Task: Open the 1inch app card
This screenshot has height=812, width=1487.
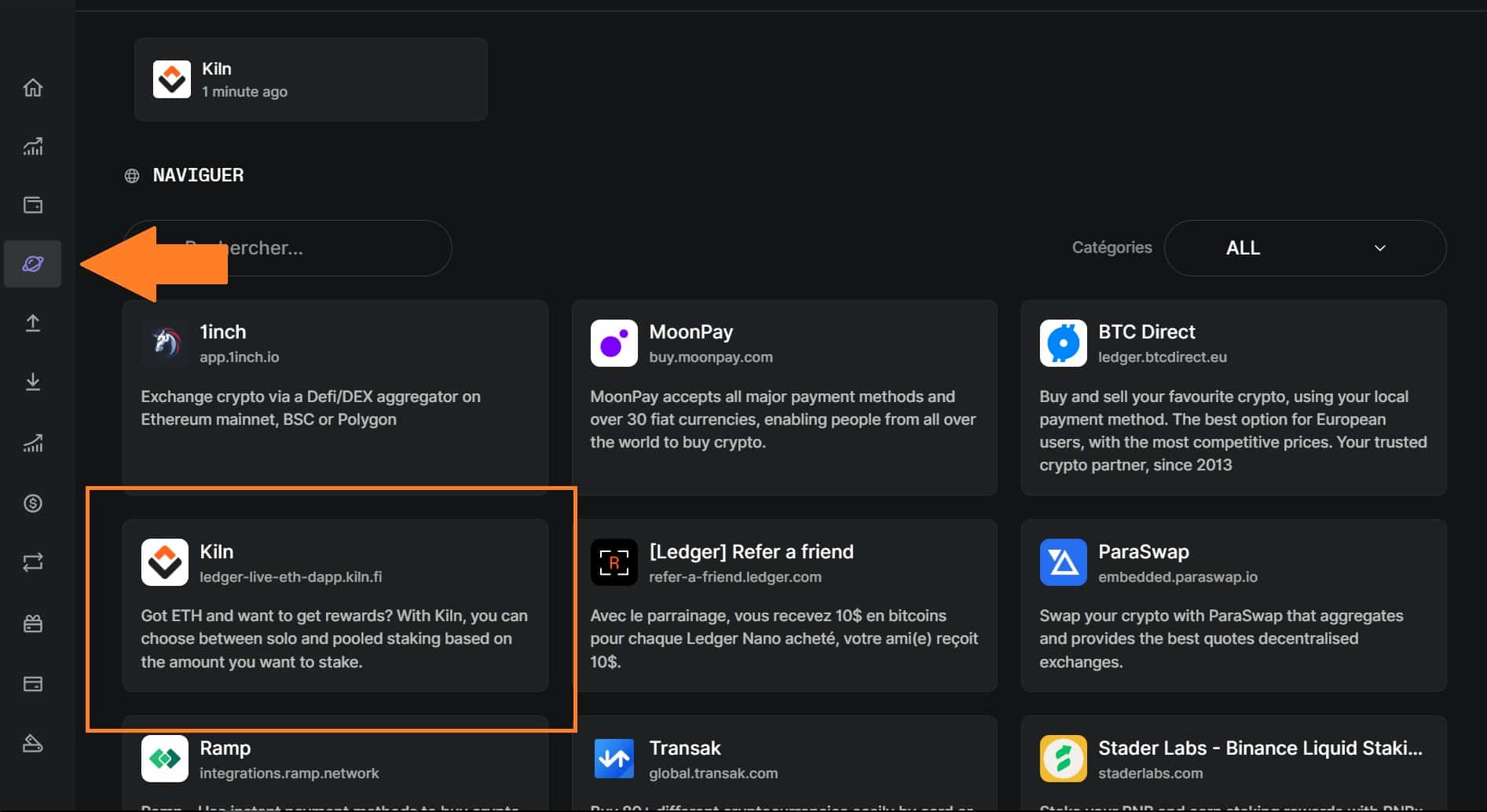Action: click(335, 397)
